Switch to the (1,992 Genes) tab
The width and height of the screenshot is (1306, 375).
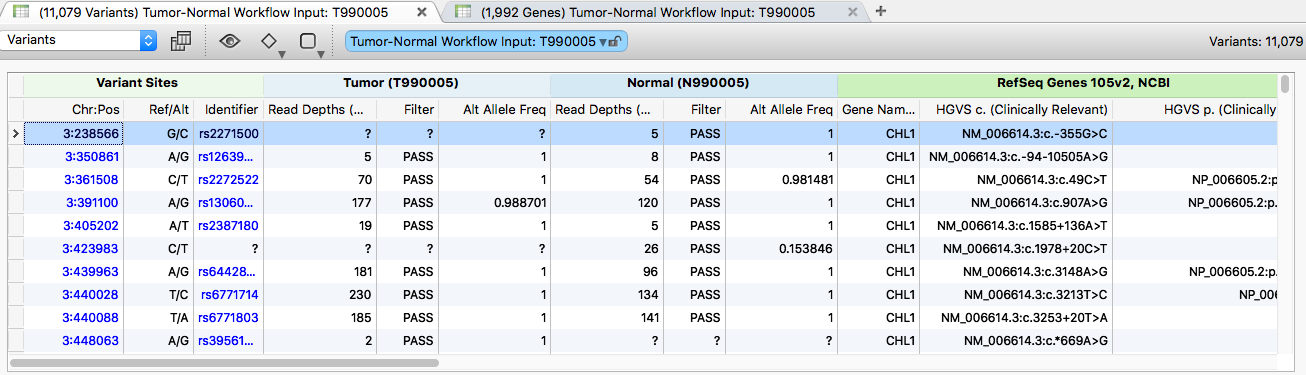tap(655, 12)
